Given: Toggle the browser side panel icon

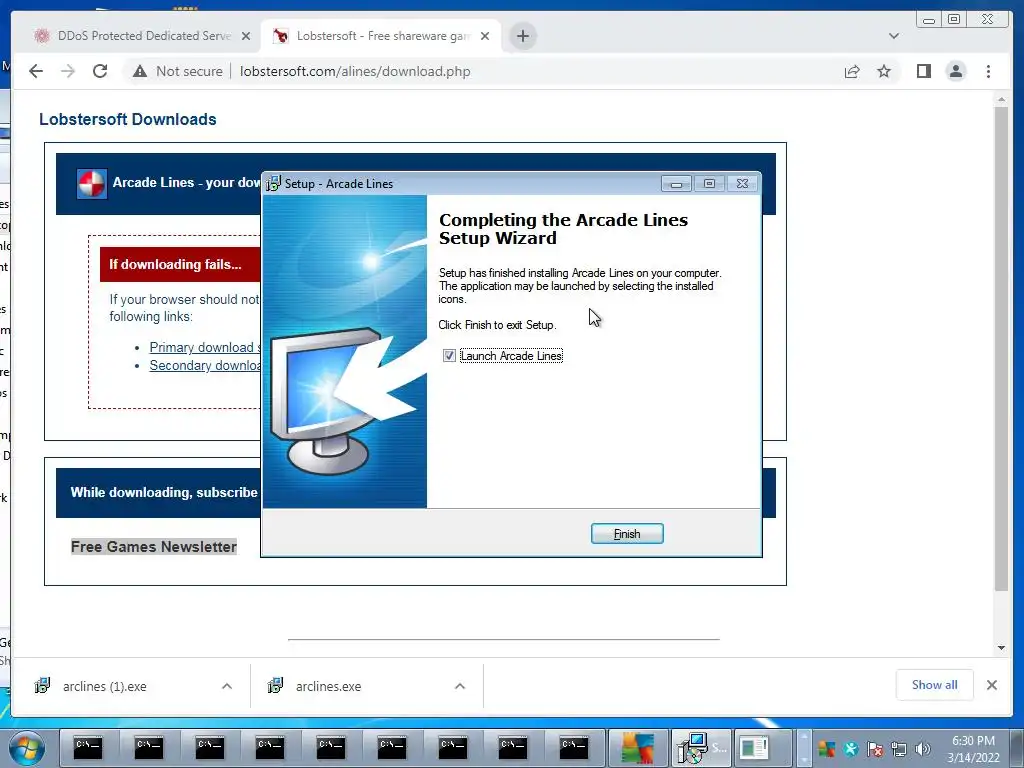Looking at the screenshot, I should [923, 71].
